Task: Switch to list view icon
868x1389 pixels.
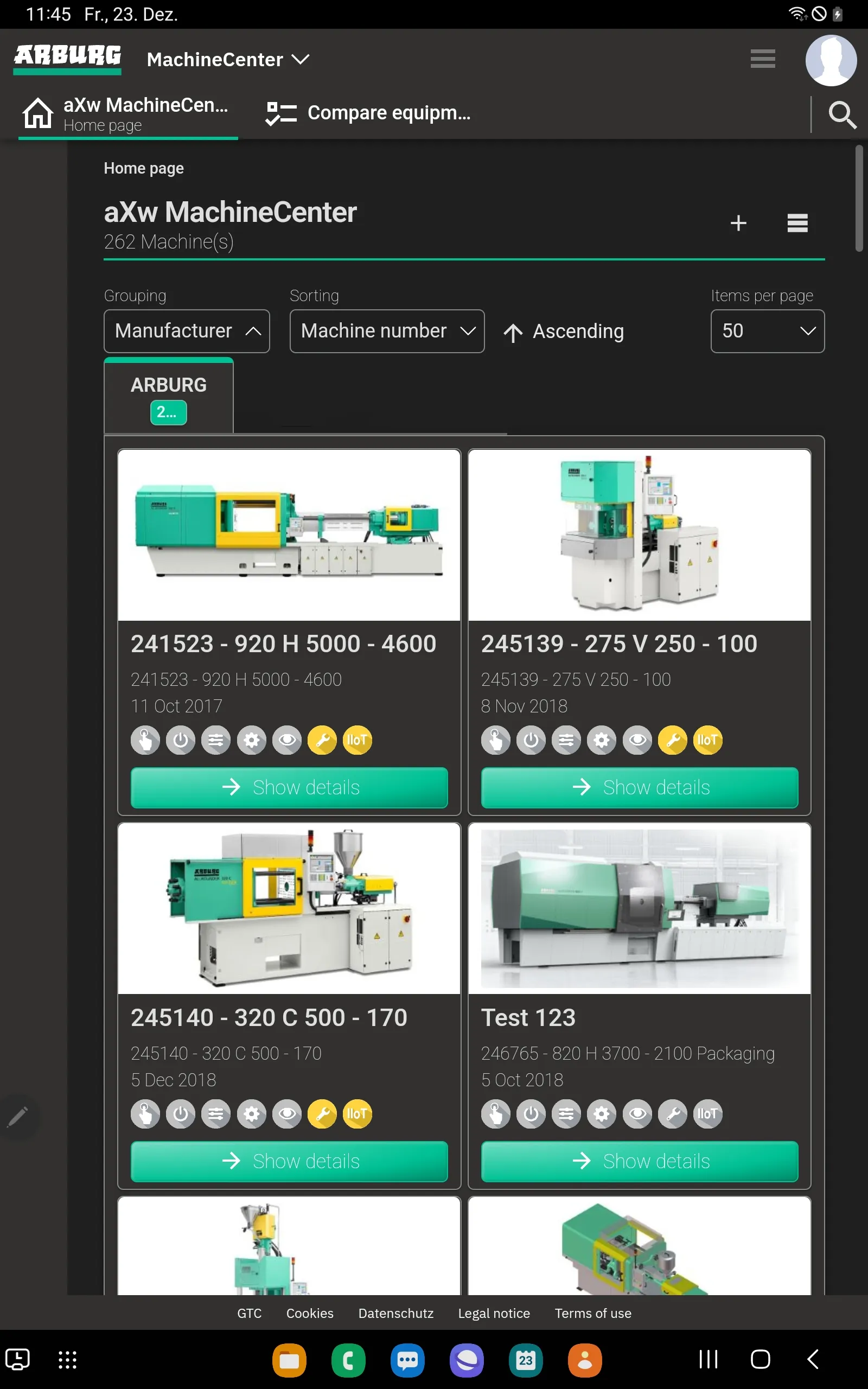Action: (x=797, y=222)
